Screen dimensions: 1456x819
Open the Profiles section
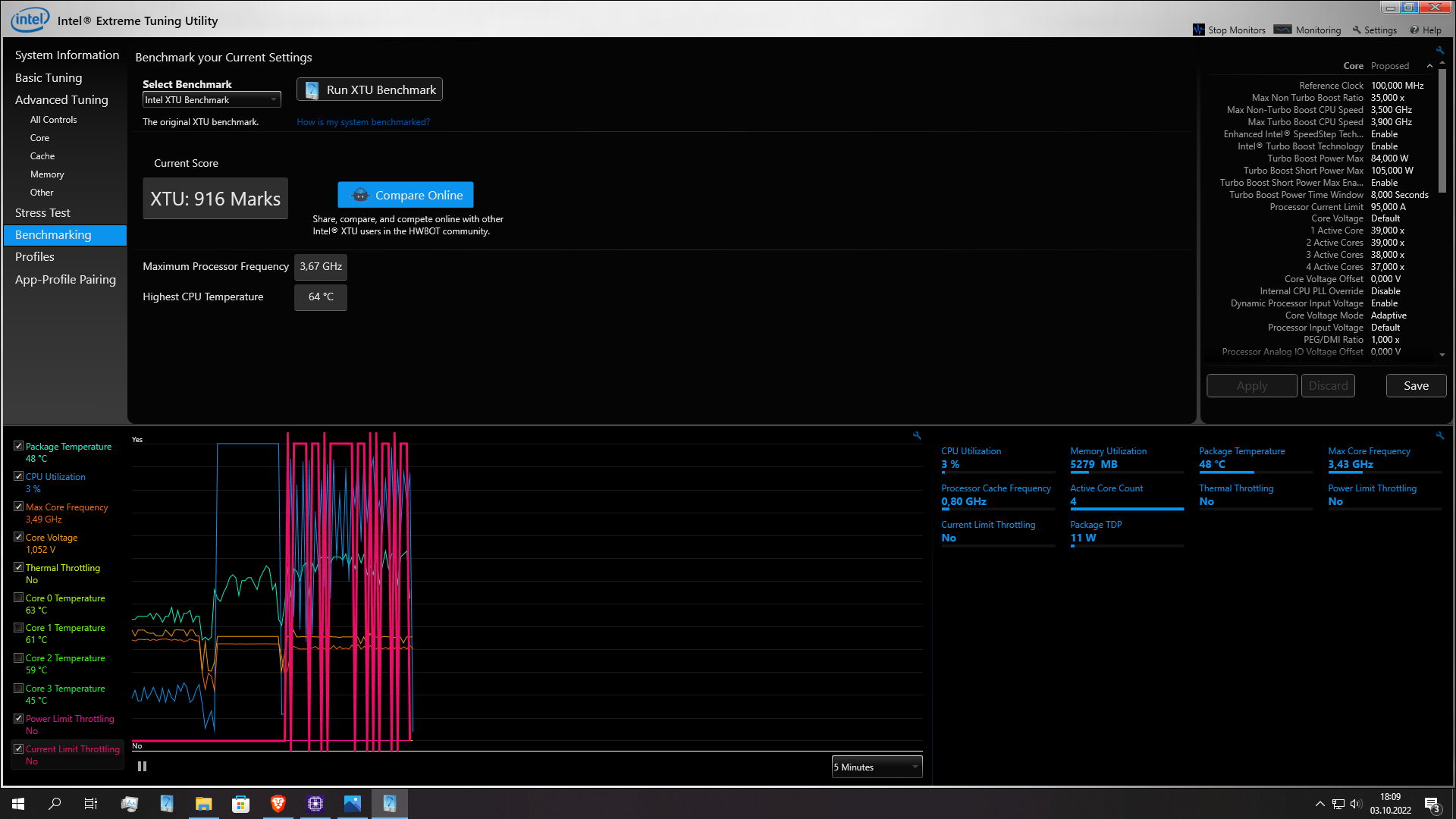point(35,257)
